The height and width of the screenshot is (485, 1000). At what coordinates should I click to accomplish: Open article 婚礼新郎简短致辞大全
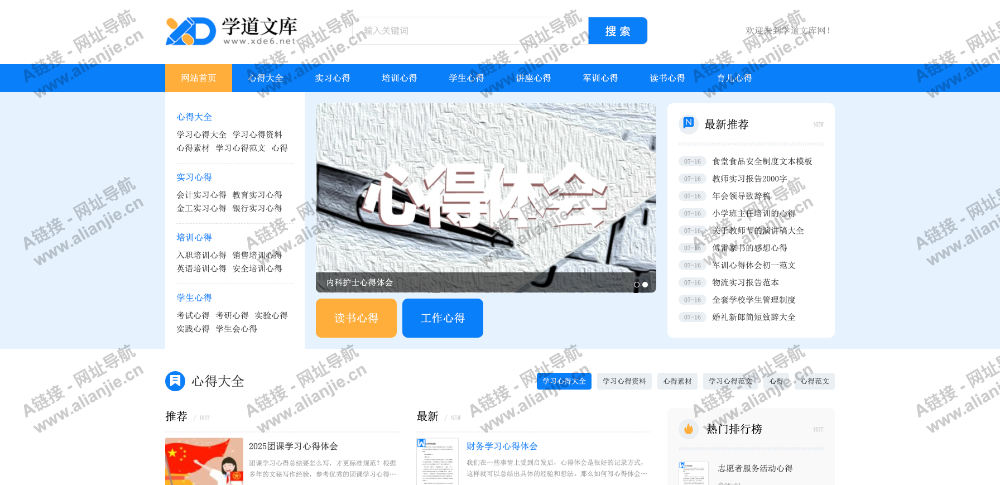[x=754, y=317]
